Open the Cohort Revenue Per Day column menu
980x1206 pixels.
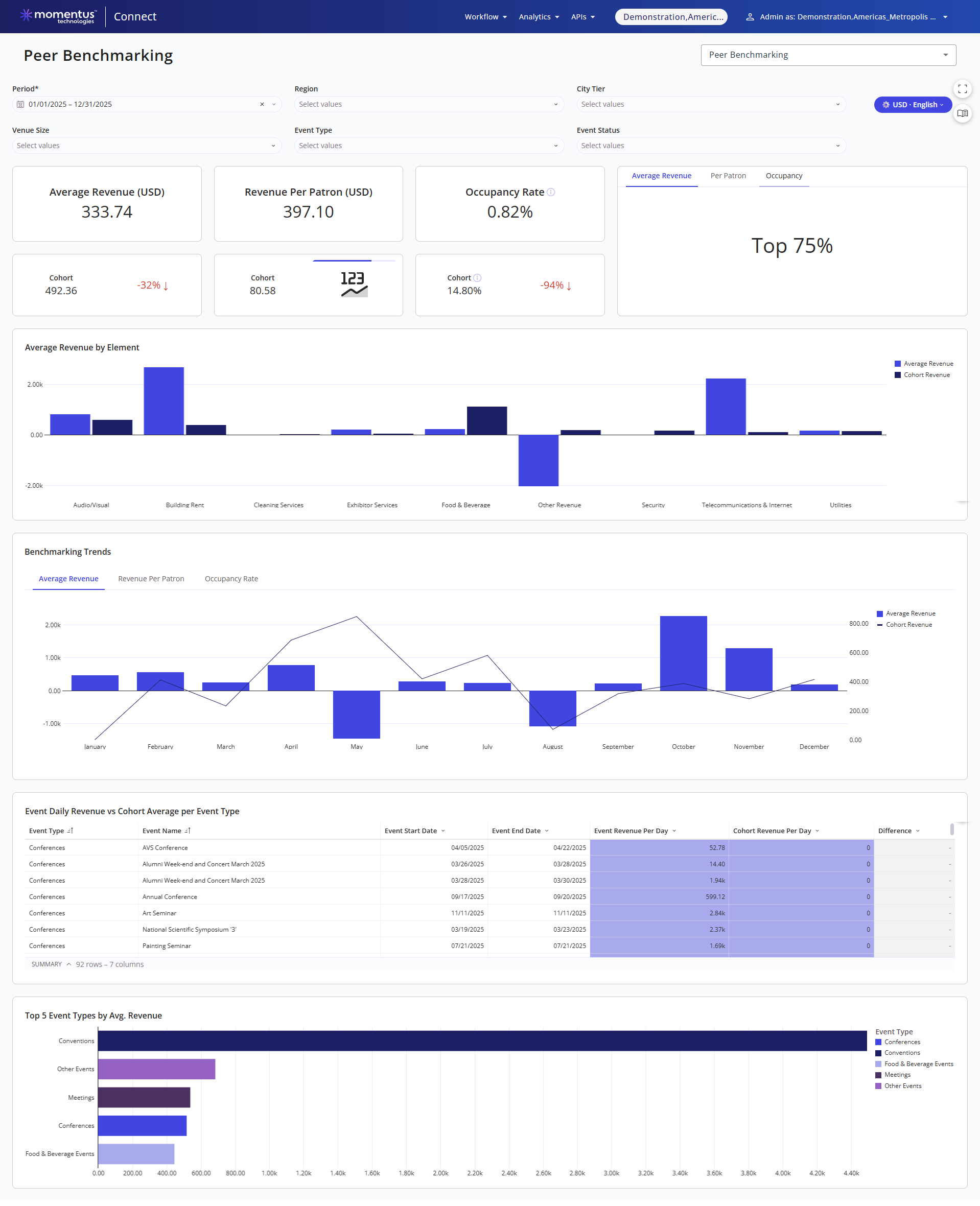[817, 831]
